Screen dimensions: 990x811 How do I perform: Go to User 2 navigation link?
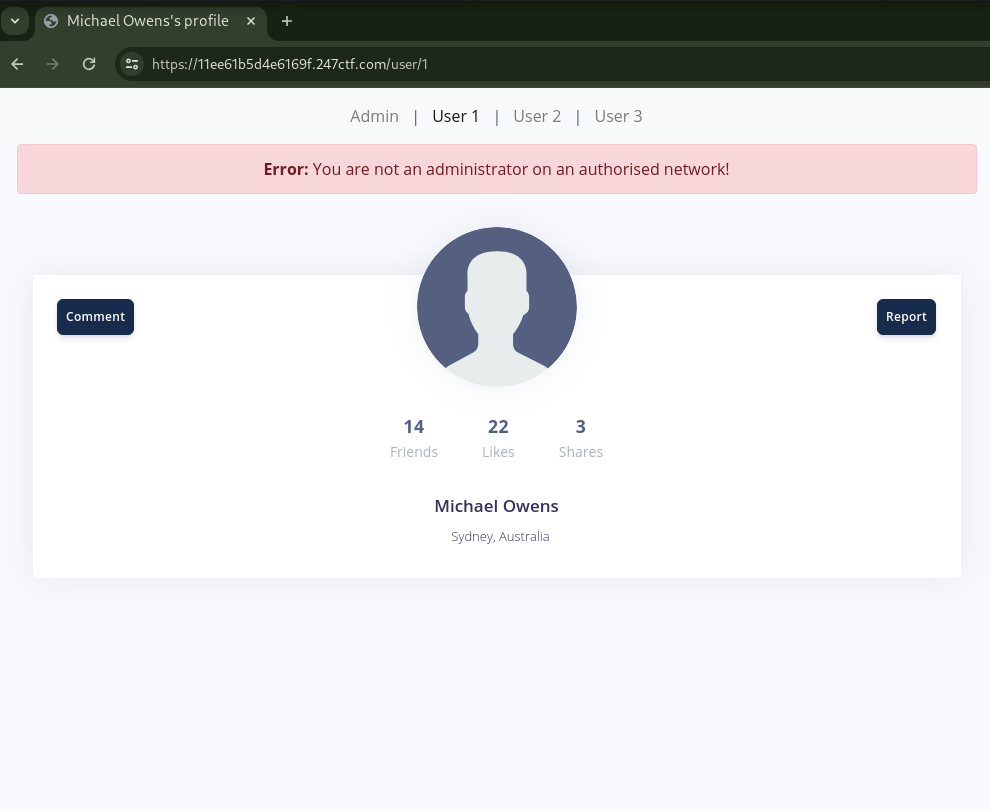click(x=537, y=116)
